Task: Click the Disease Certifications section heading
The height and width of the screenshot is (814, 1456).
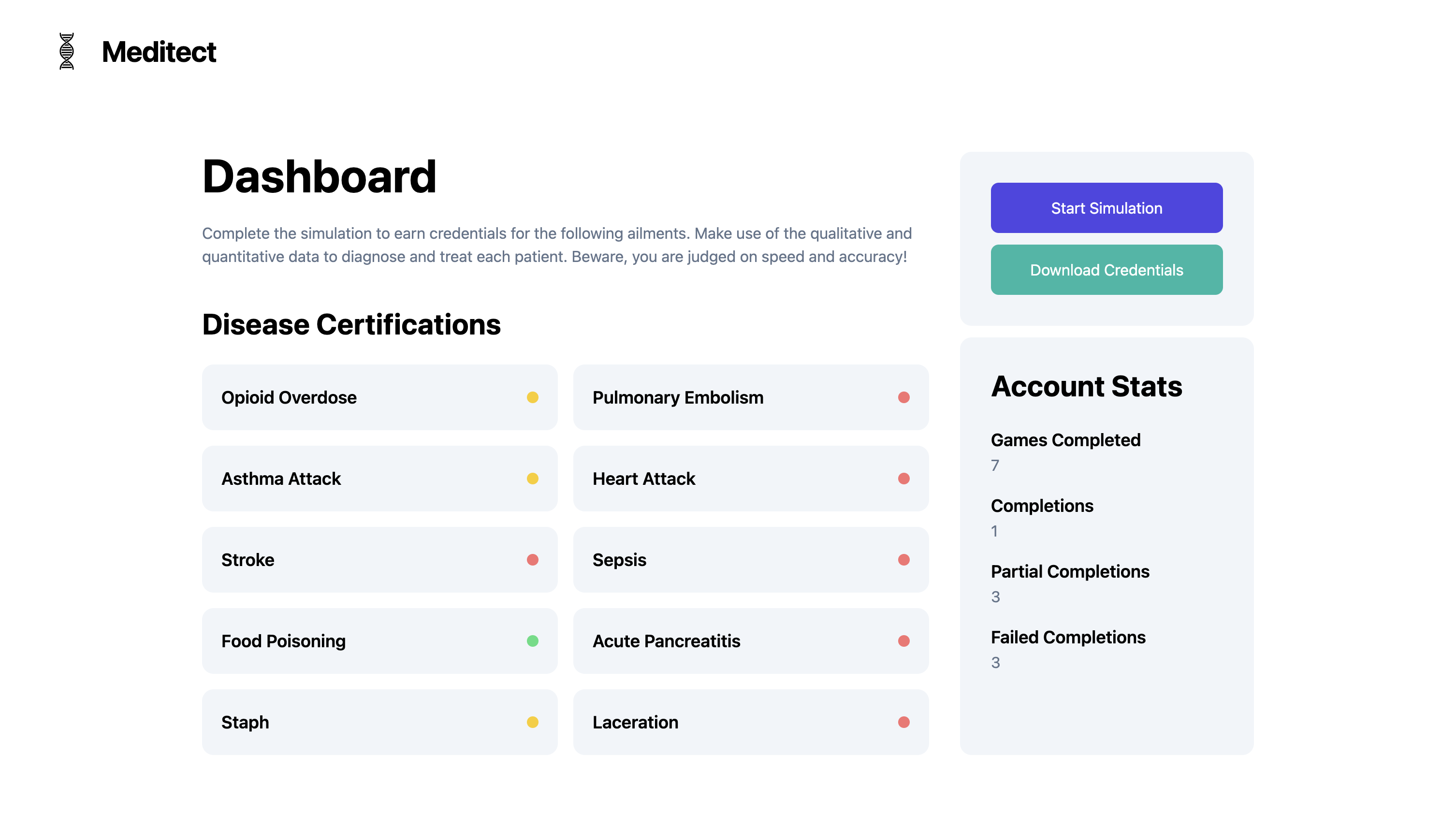Action: coord(351,324)
